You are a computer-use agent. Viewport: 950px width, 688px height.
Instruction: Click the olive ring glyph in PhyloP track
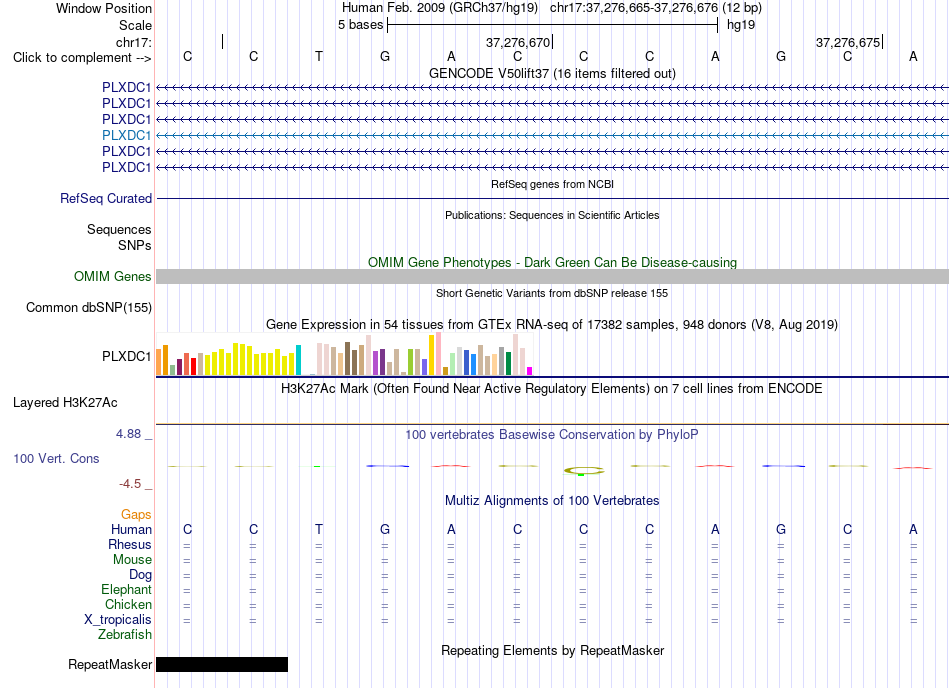(584, 470)
